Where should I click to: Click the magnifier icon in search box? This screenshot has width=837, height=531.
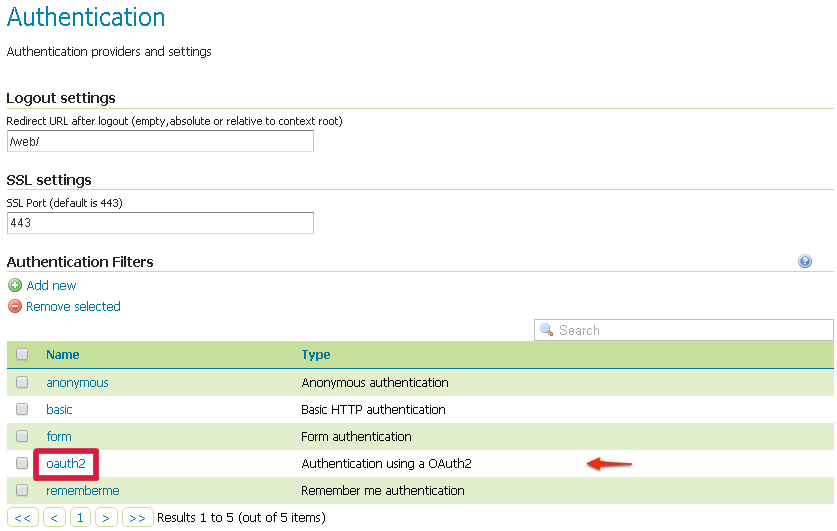click(547, 330)
